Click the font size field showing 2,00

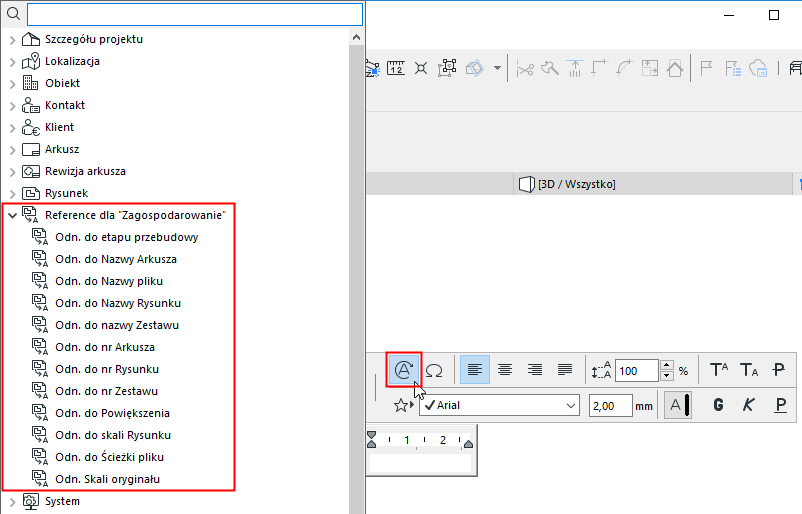[x=611, y=406]
